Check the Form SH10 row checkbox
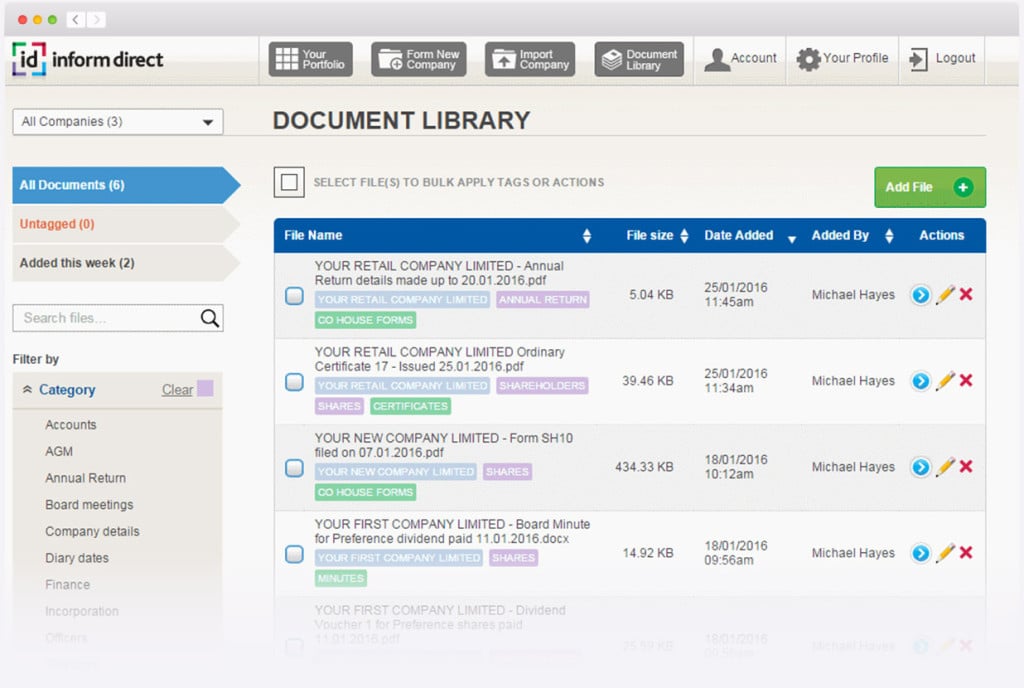 (x=294, y=467)
